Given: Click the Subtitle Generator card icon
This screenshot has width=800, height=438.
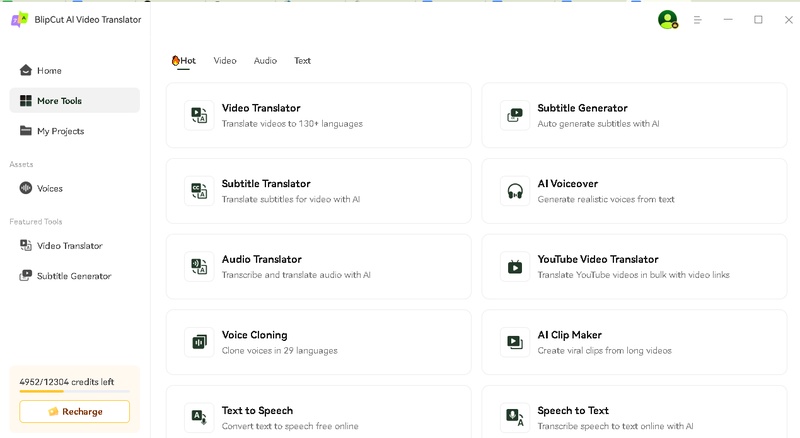Looking at the screenshot, I should [x=515, y=116].
